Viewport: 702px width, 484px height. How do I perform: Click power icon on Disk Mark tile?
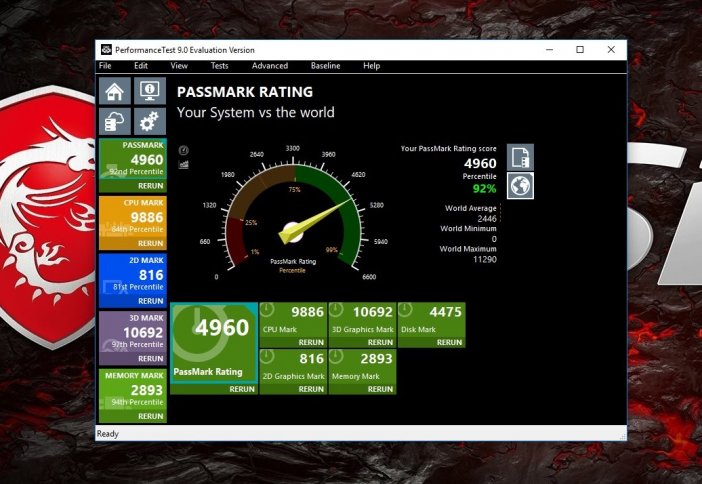tap(405, 309)
